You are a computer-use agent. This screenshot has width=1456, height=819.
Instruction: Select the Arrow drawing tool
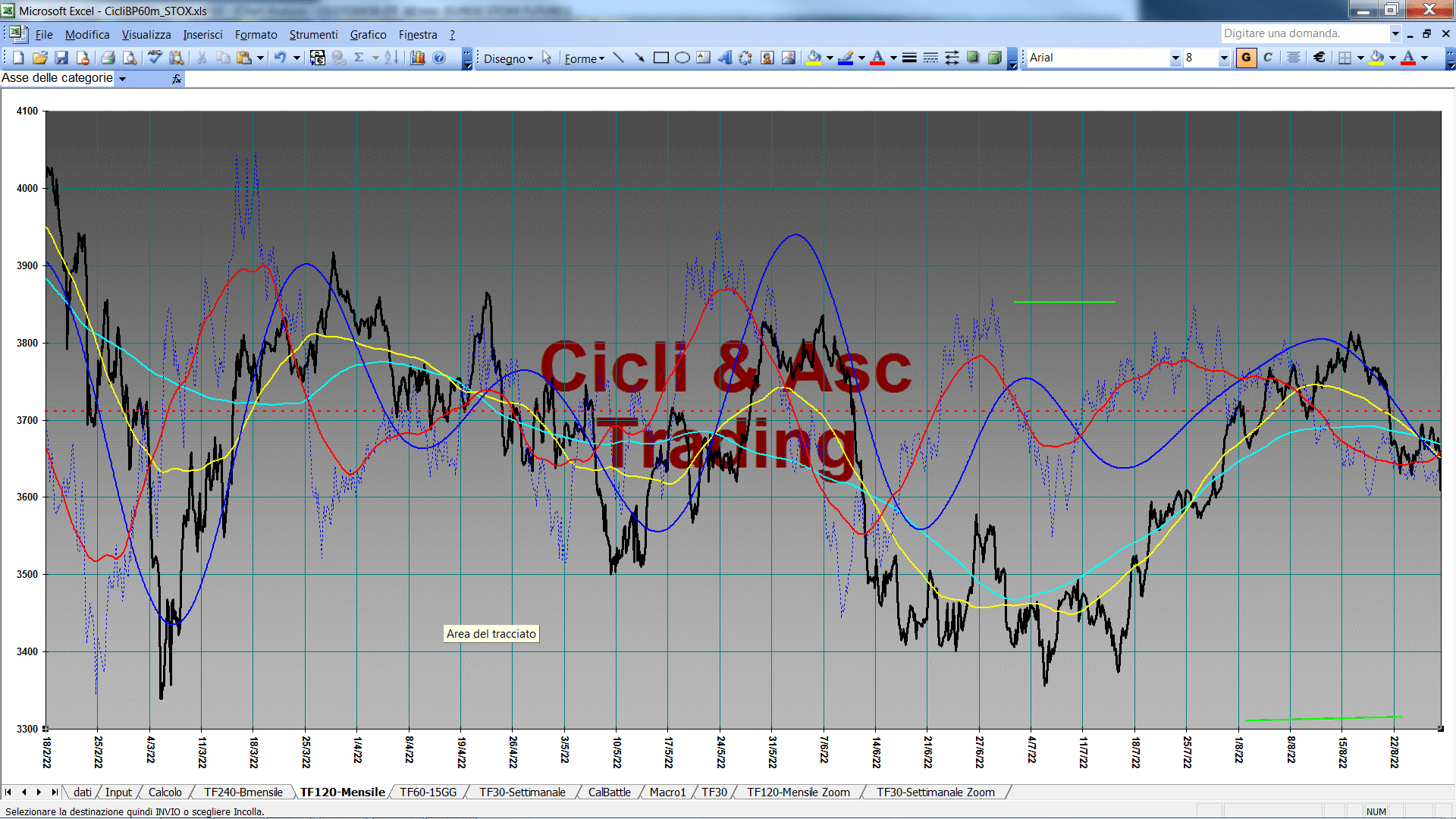click(639, 58)
